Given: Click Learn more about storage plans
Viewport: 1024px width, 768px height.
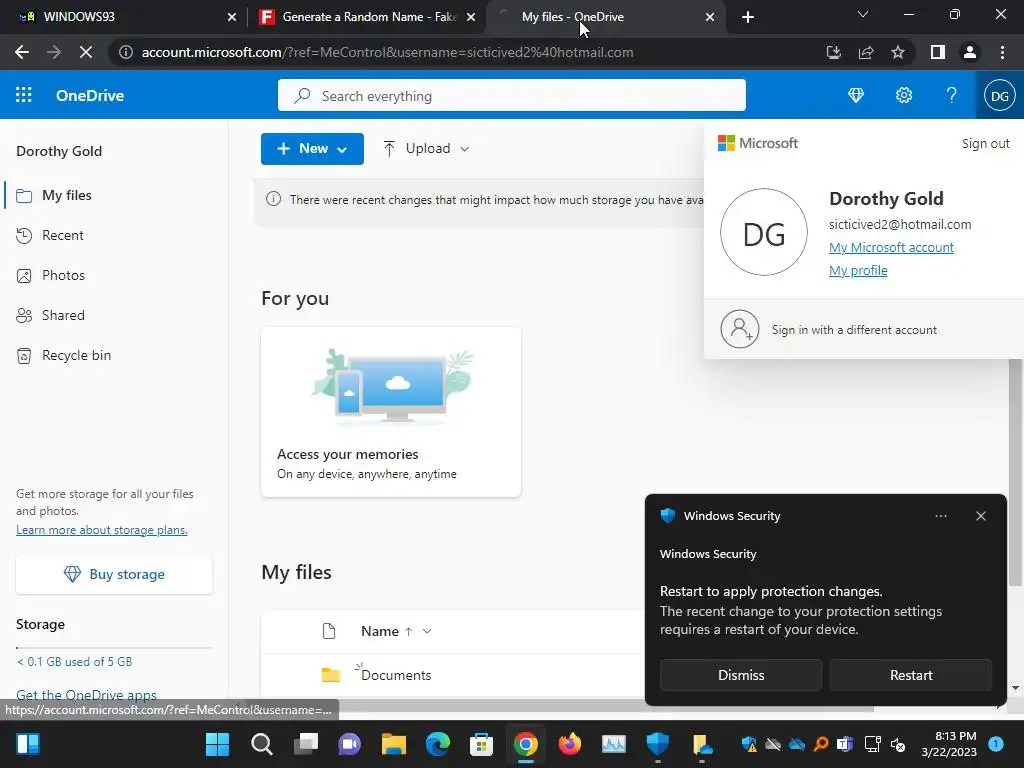Looking at the screenshot, I should tap(102, 530).
